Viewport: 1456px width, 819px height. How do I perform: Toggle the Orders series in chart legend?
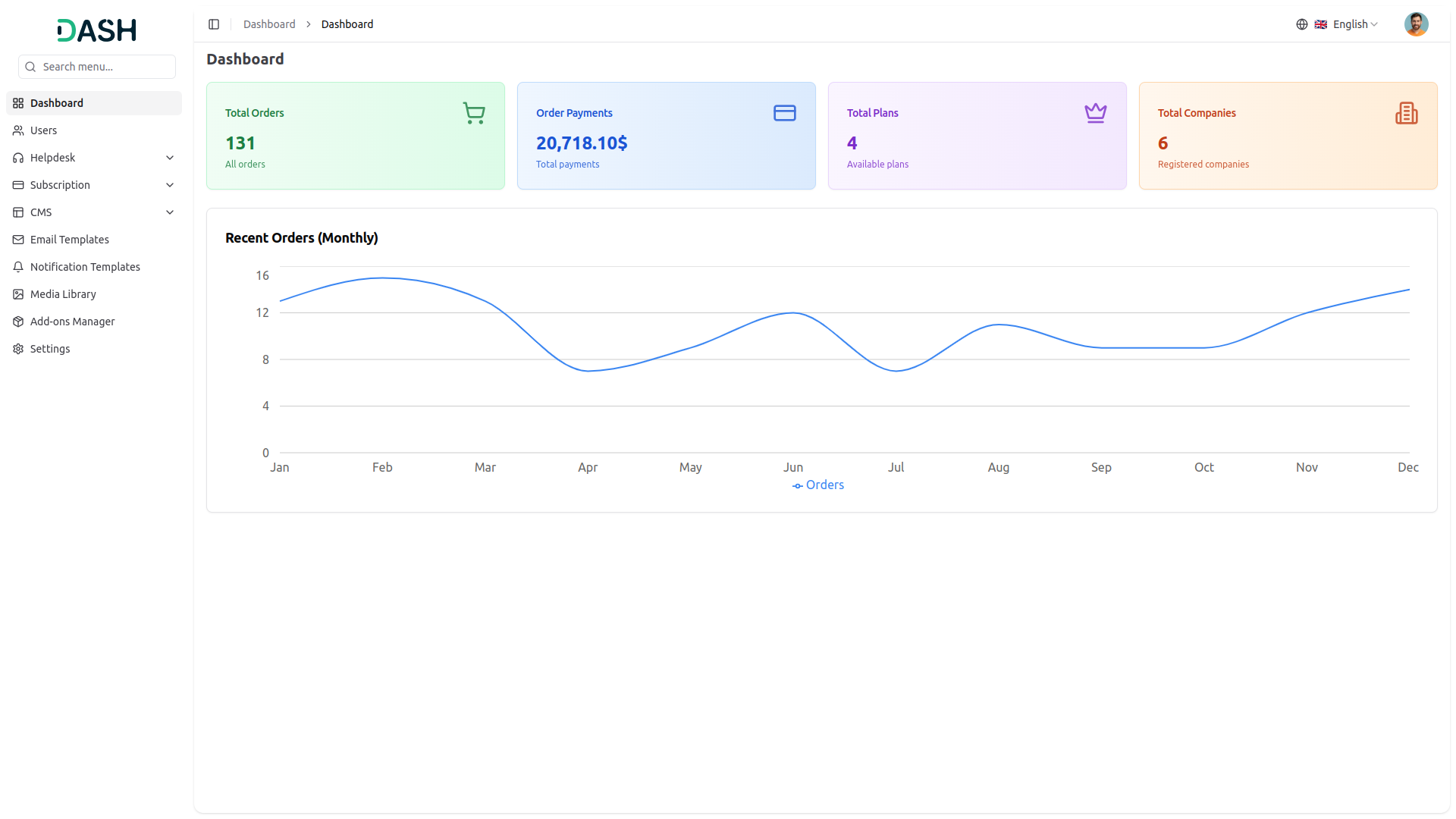coord(818,485)
